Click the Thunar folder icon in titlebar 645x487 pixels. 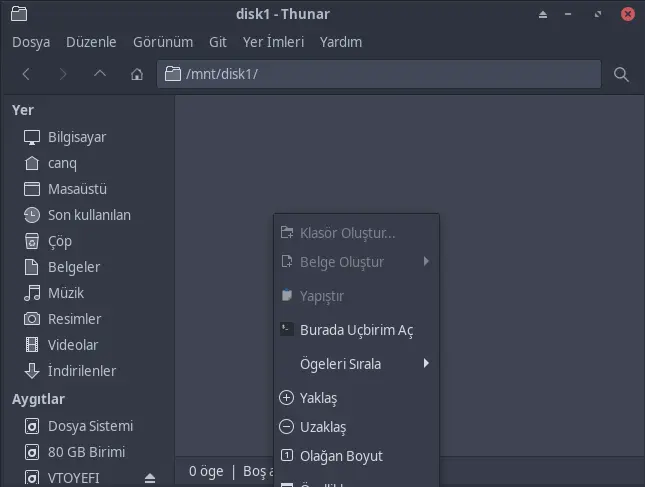click(19, 14)
